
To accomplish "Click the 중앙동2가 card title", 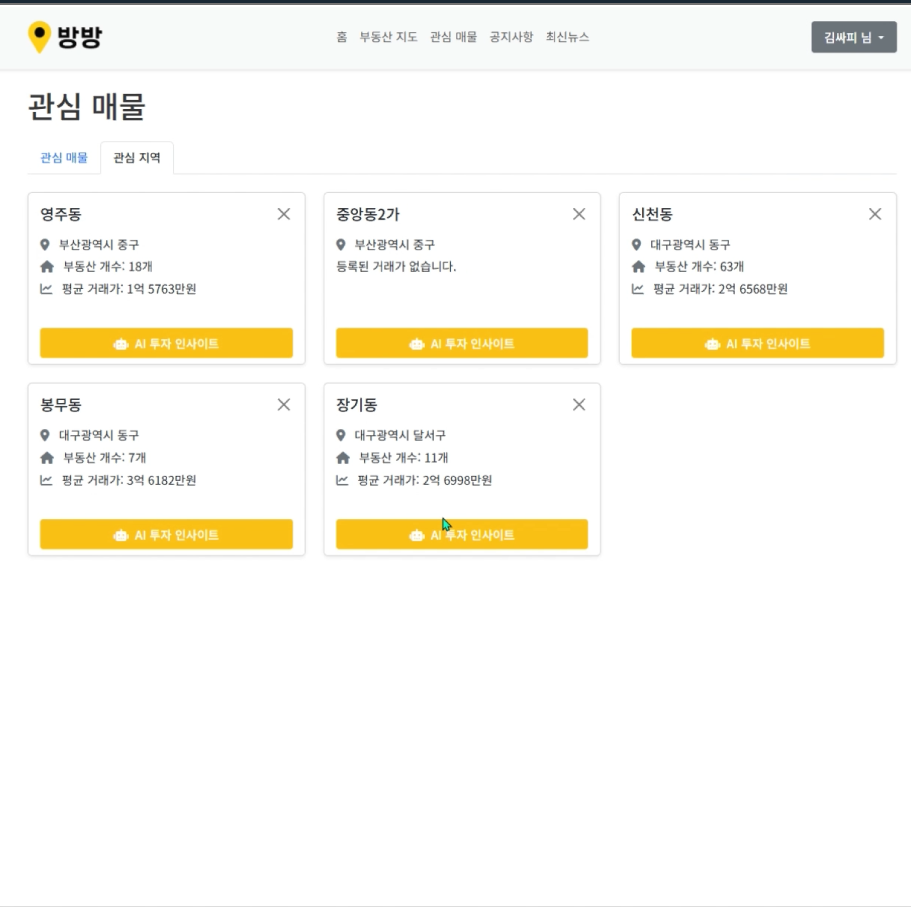I will 368,214.
